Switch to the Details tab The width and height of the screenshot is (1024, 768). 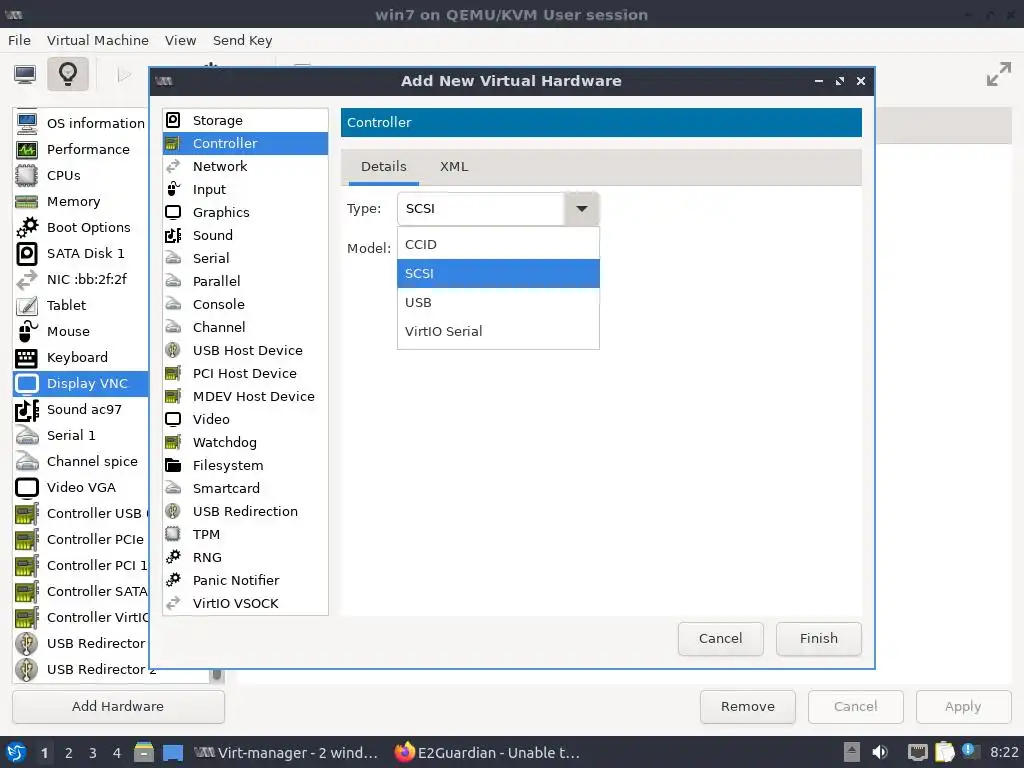coord(384,167)
